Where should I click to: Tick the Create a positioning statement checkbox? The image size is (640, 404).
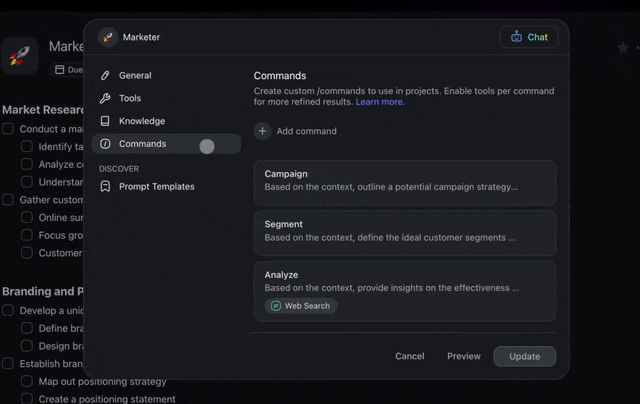[27, 399]
